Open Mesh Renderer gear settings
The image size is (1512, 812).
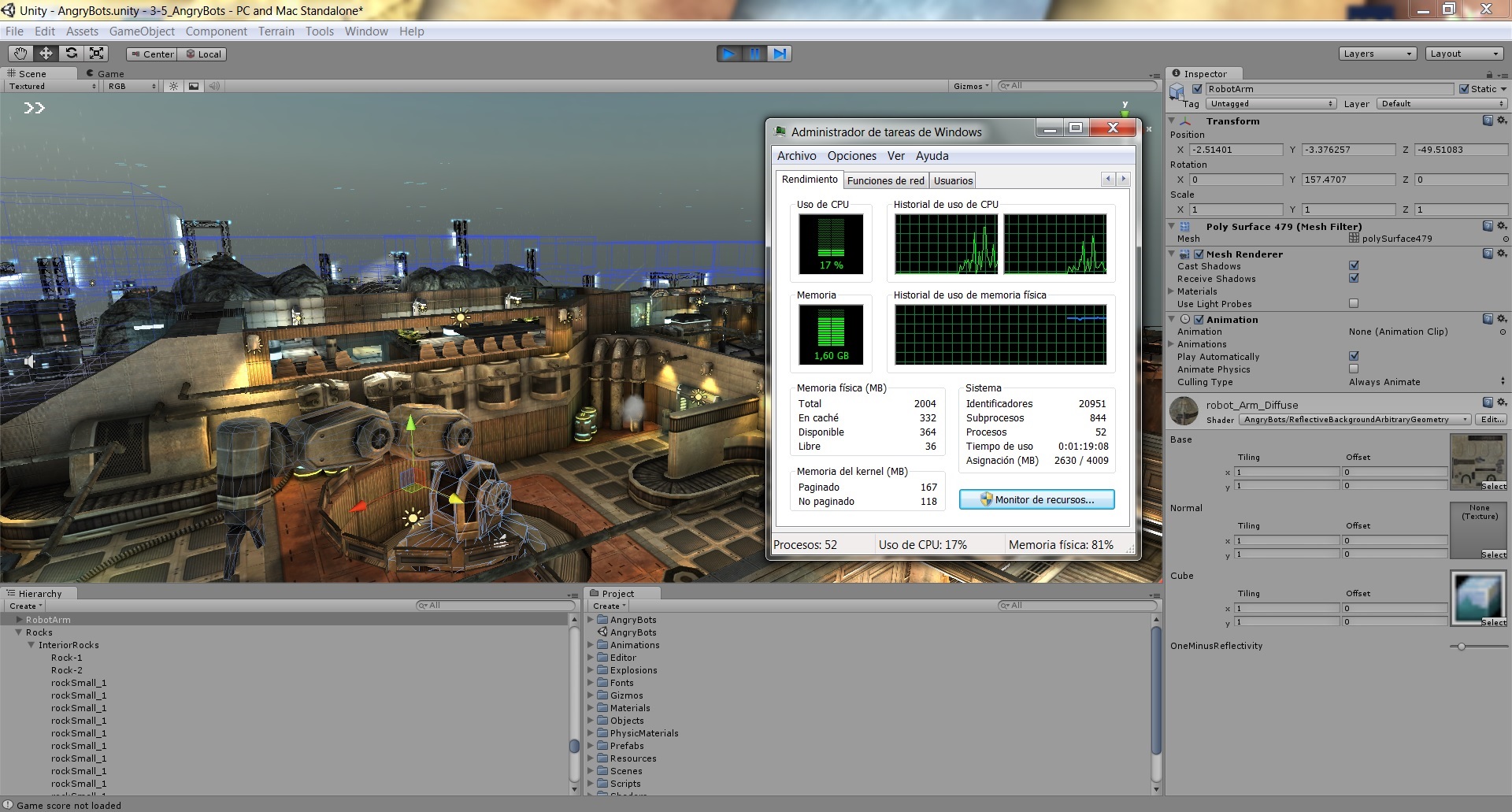point(1502,254)
